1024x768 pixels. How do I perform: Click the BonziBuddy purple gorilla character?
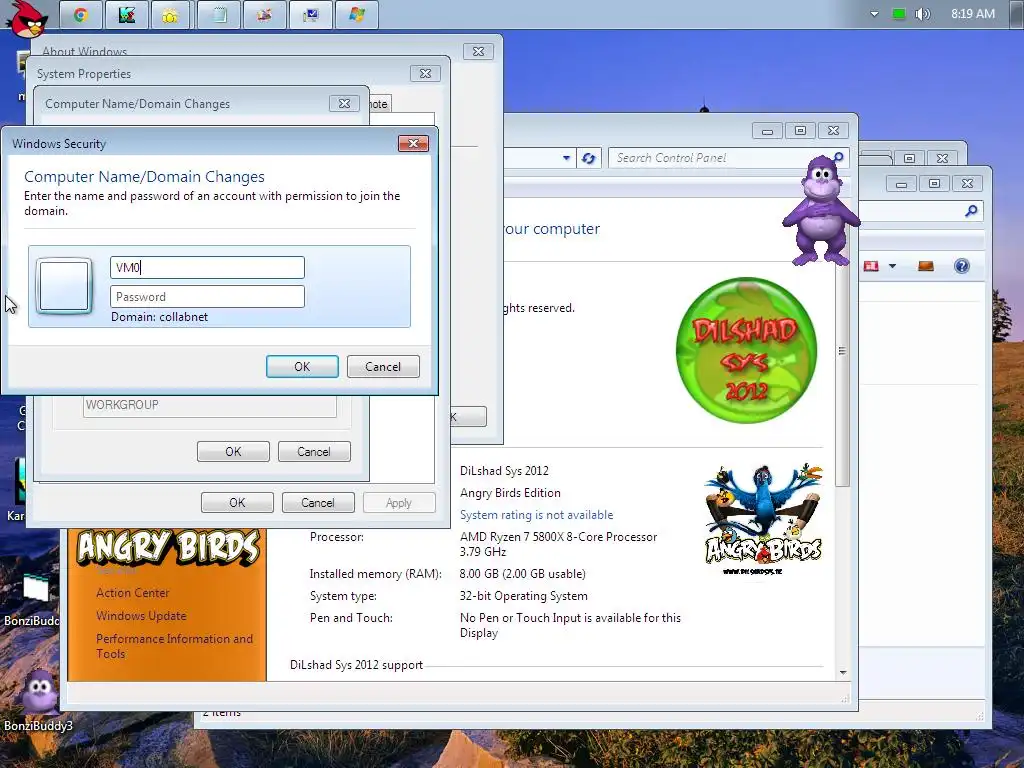coord(820,210)
